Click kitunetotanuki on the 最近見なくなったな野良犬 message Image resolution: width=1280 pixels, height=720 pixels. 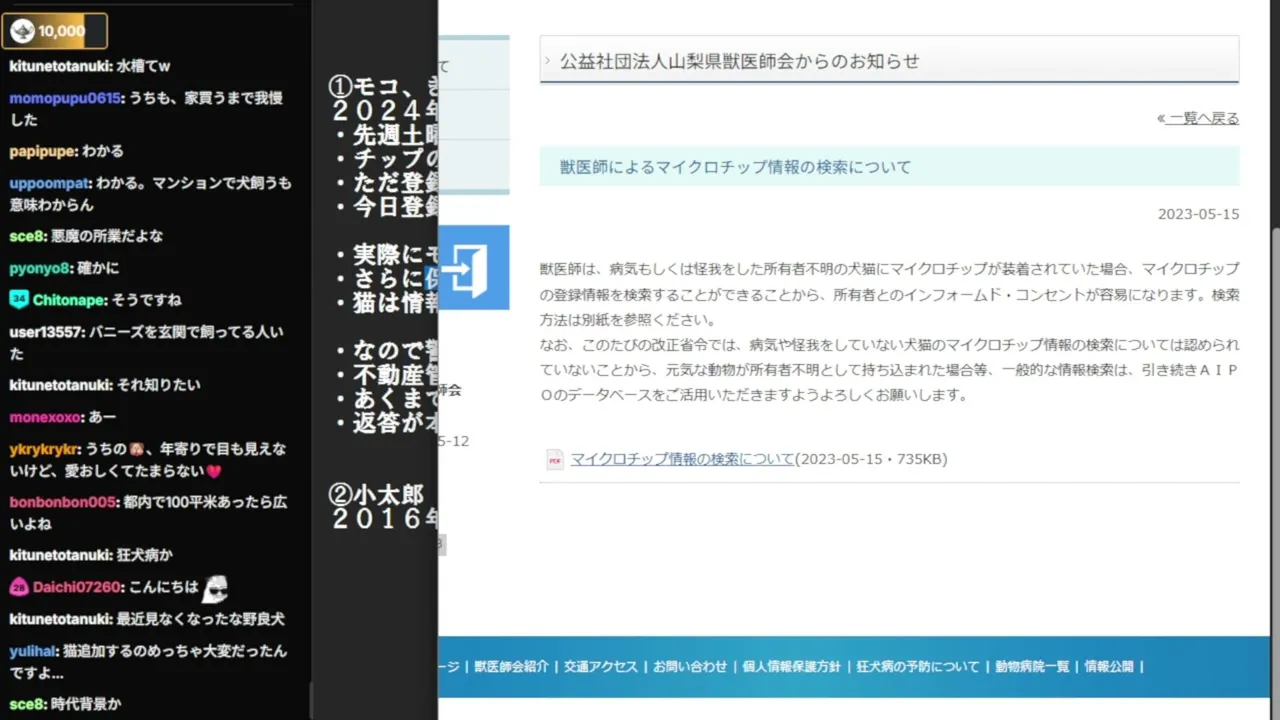coord(60,619)
